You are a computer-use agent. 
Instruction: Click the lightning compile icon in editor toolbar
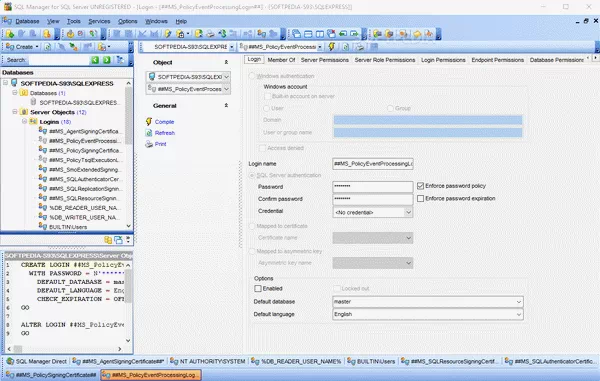tap(331, 47)
